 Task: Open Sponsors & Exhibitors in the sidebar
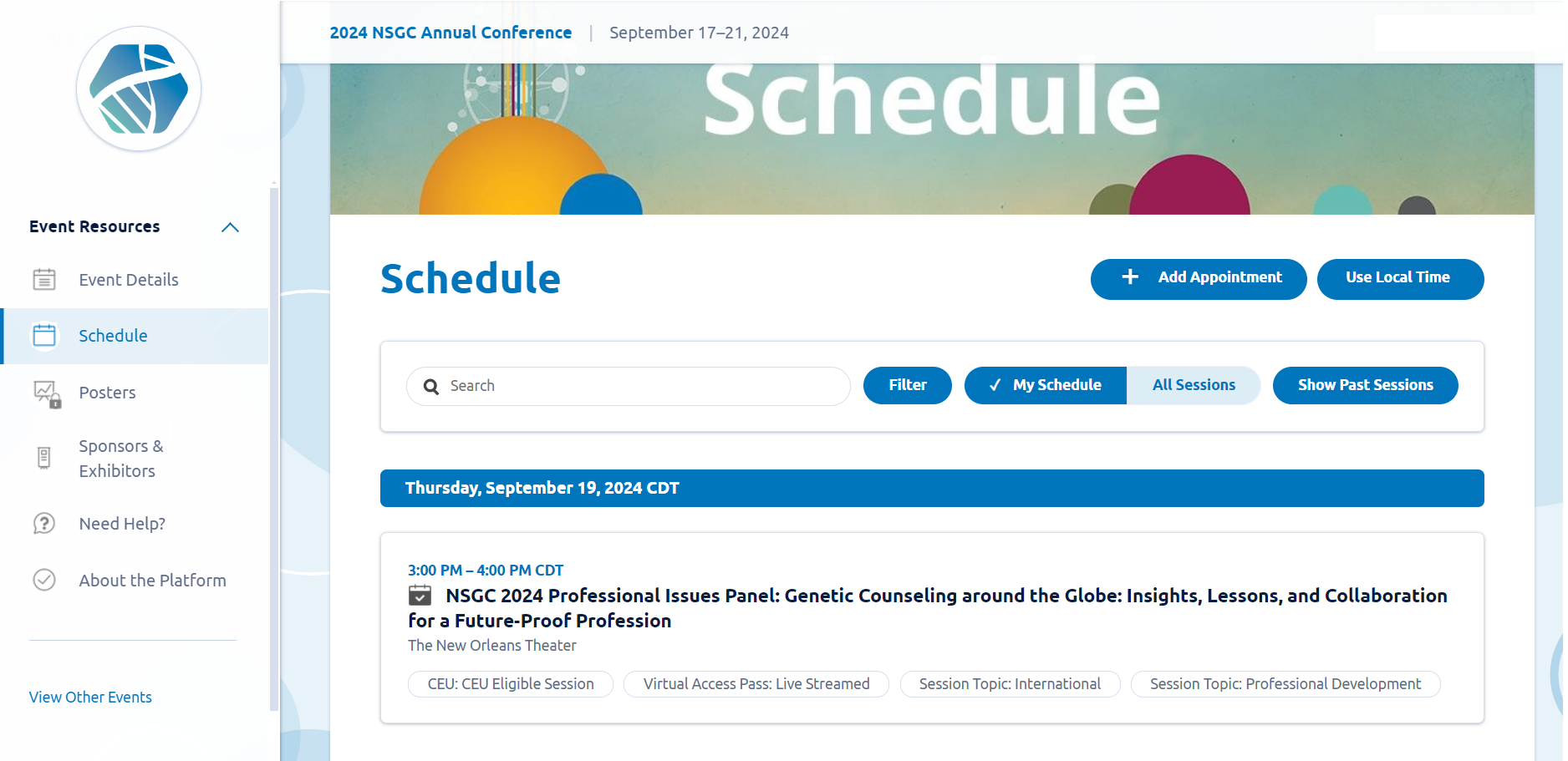(120, 459)
